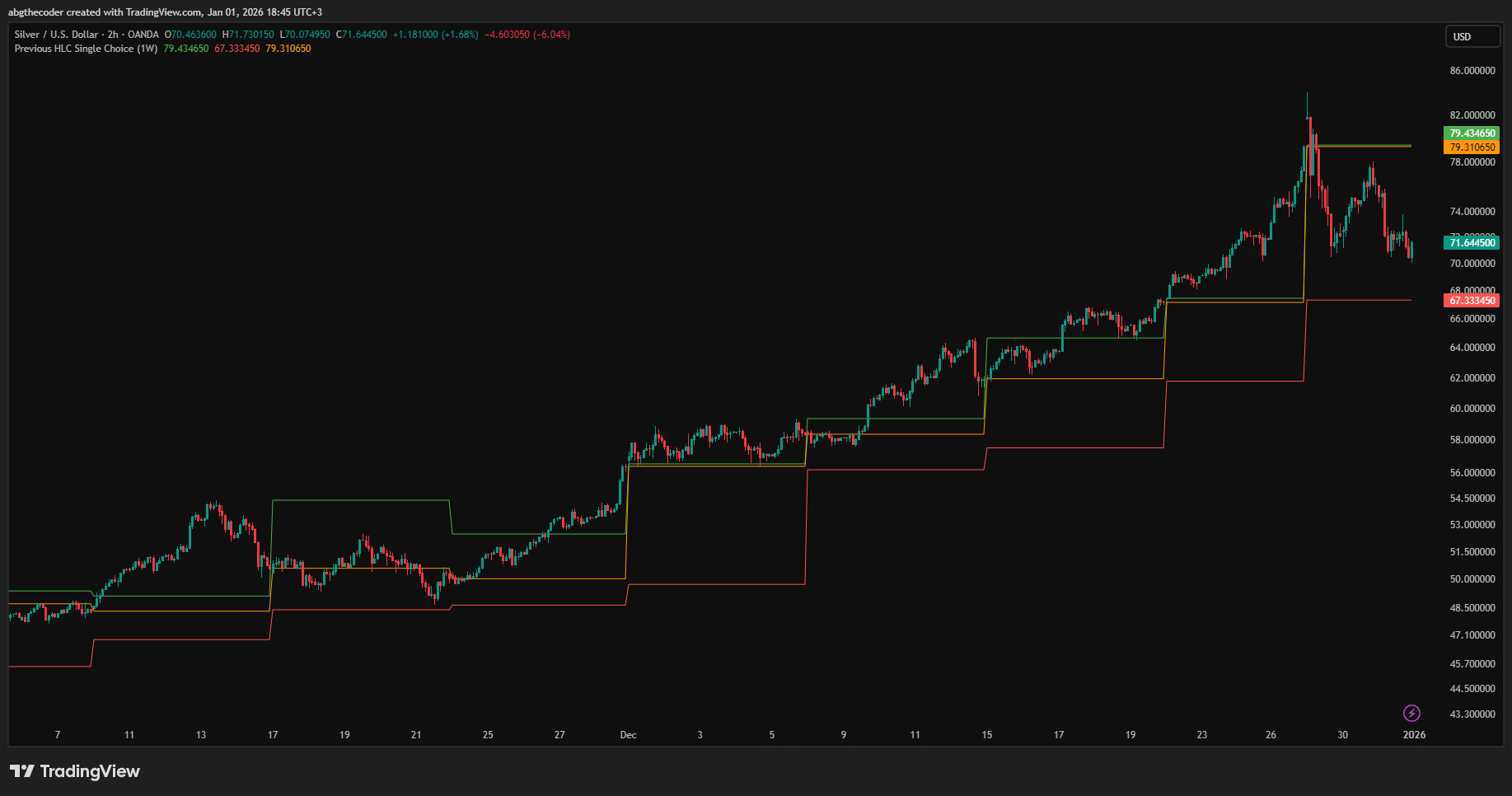The image size is (1512, 796).
Task: Click the high value H71.730150
Action: 248,35
